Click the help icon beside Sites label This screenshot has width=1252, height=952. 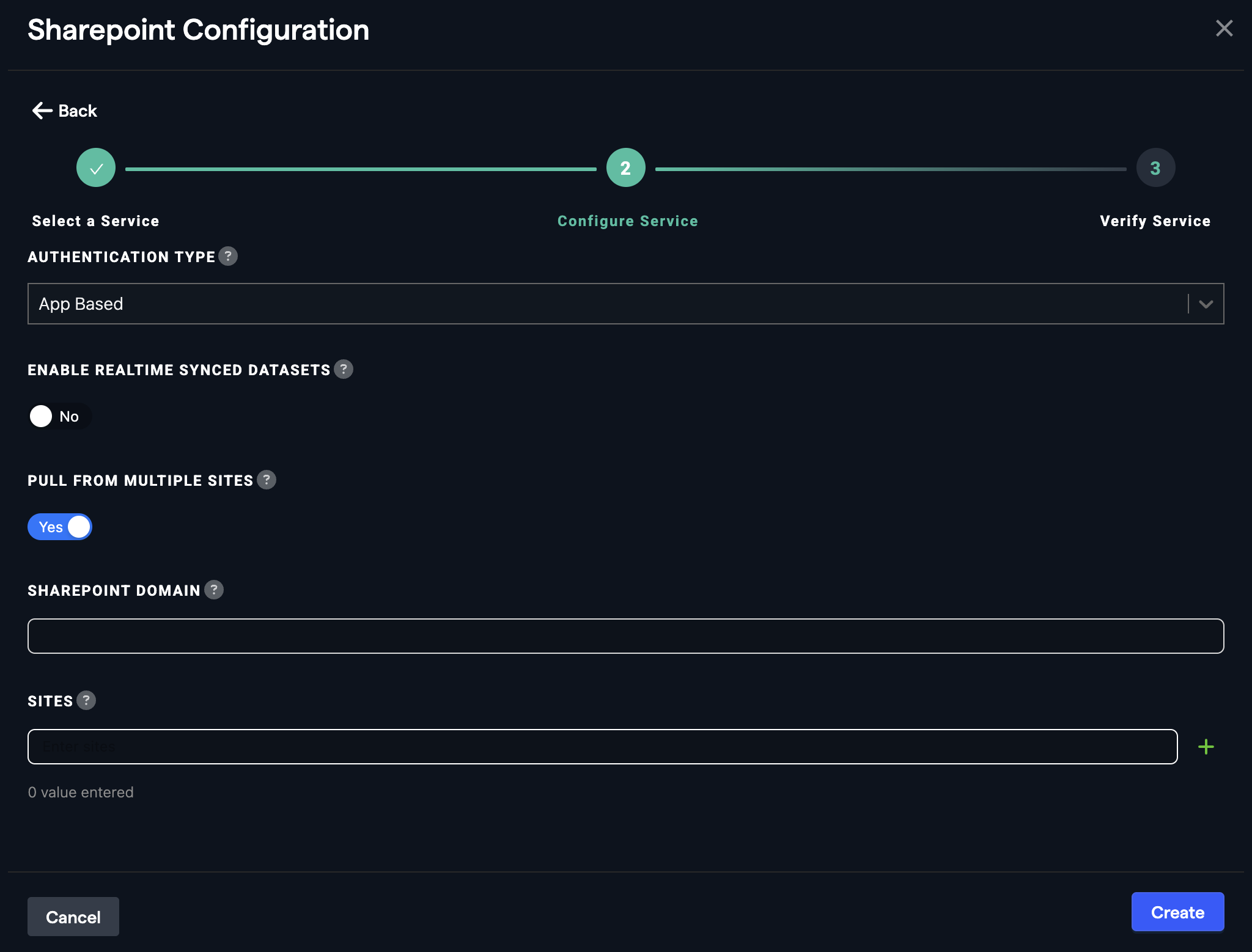pyautogui.click(x=86, y=700)
